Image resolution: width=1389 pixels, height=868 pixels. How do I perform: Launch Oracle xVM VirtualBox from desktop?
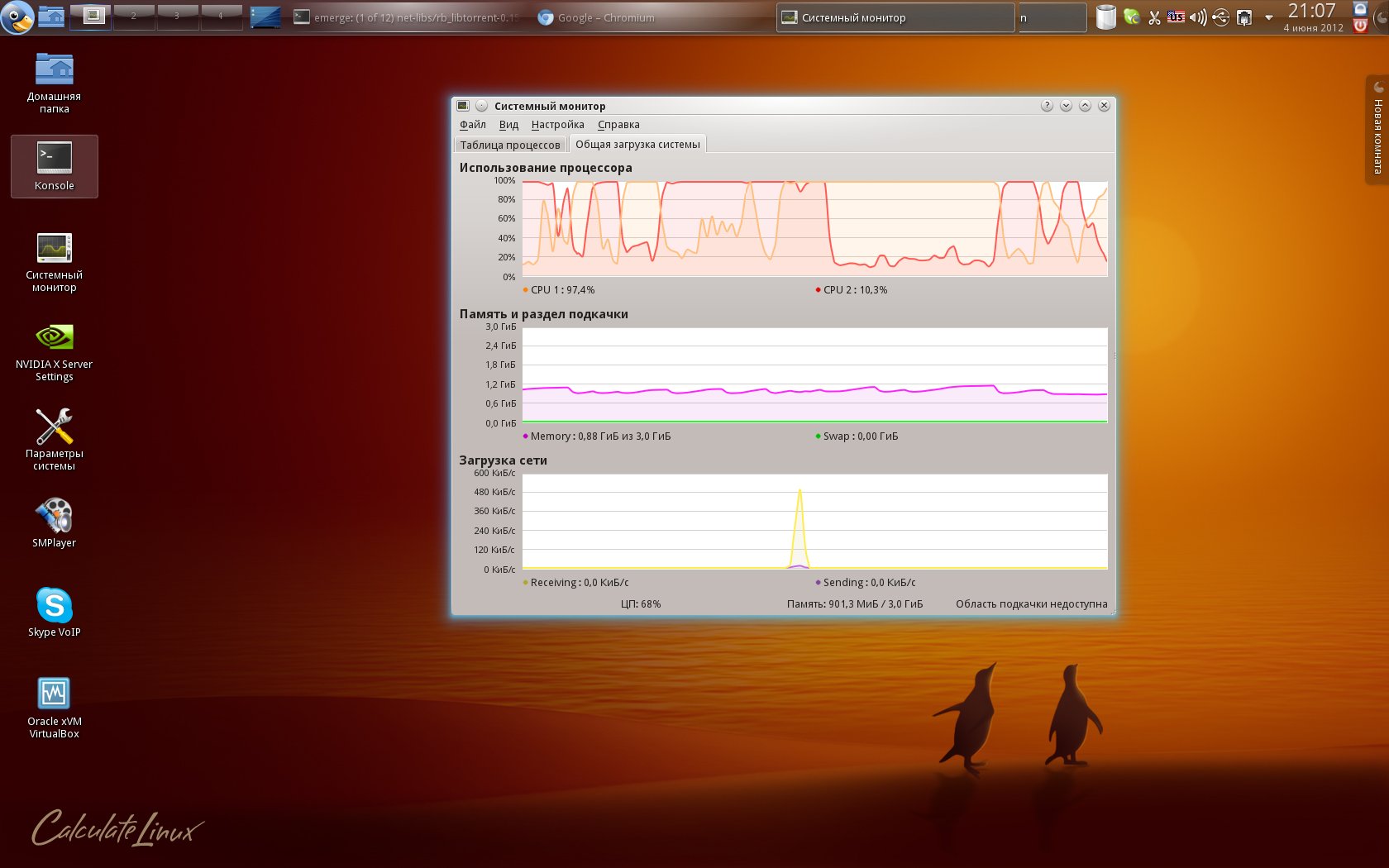click(55, 708)
